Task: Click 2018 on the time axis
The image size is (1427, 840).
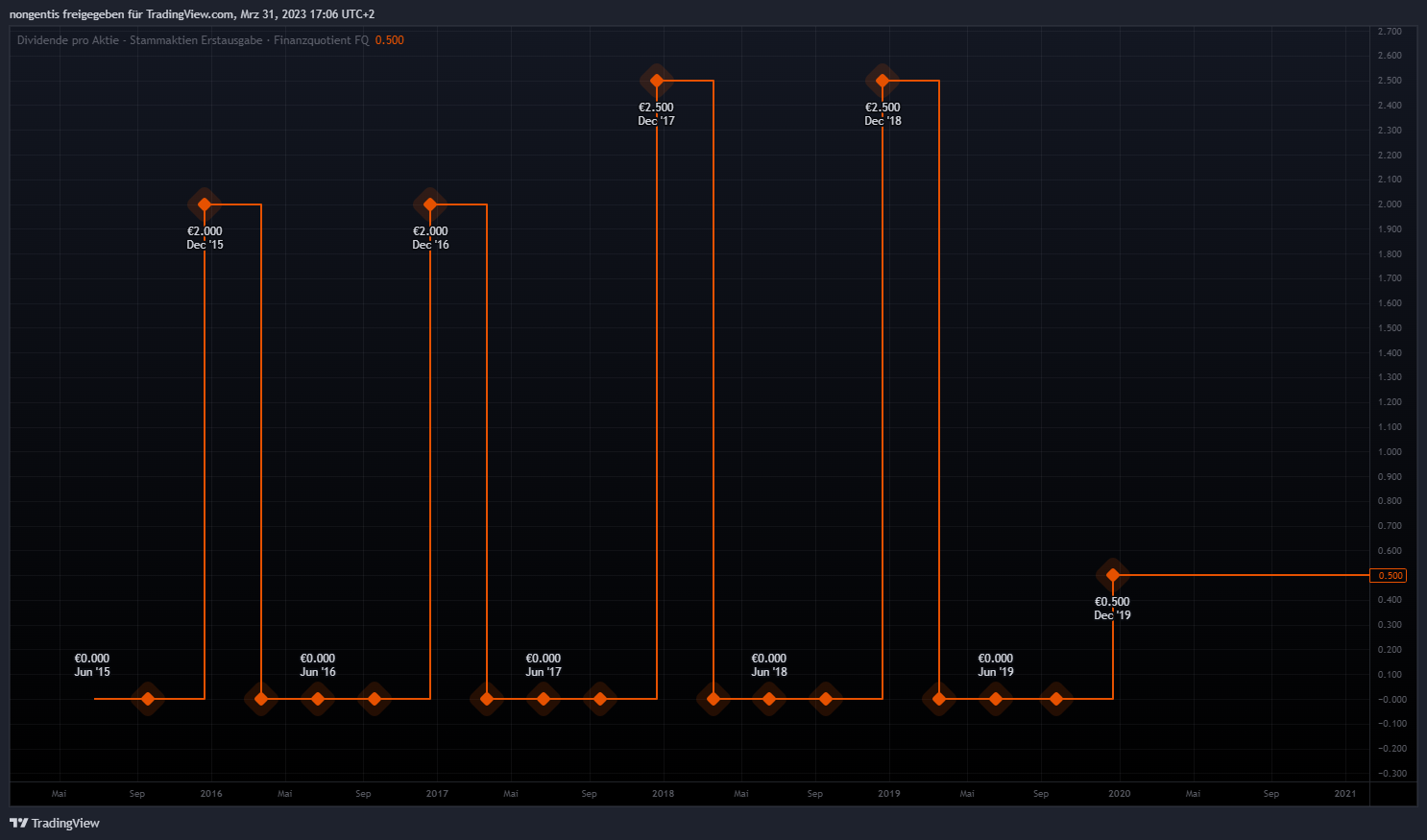Action: click(x=663, y=794)
